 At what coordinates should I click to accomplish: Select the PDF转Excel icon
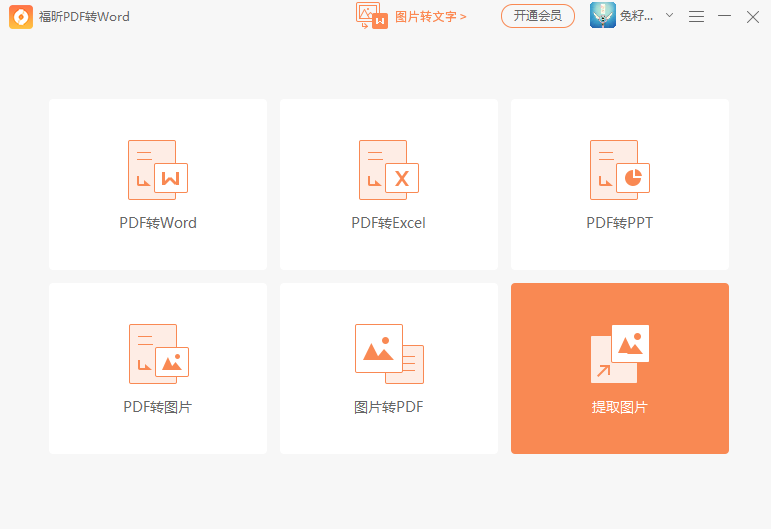coord(388,169)
